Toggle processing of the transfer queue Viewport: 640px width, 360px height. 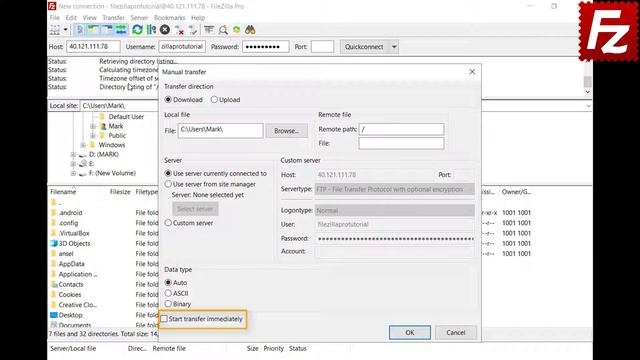click(x=151, y=30)
